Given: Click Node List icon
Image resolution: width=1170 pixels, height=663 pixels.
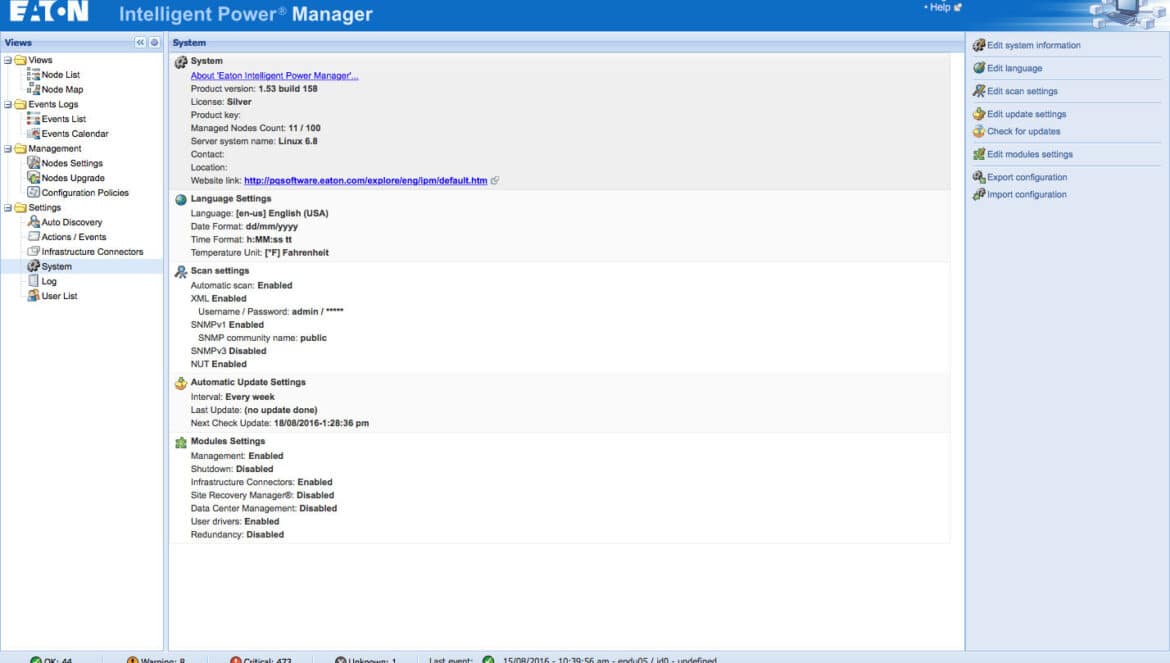Looking at the screenshot, I should click(34, 74).
